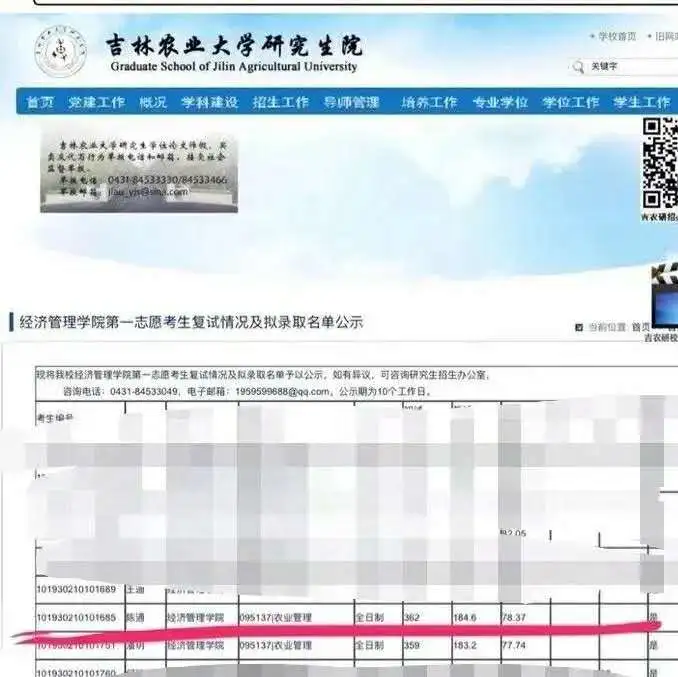Open the 招生工作 menu item
678x677 pixels.
tap(281, 102)
